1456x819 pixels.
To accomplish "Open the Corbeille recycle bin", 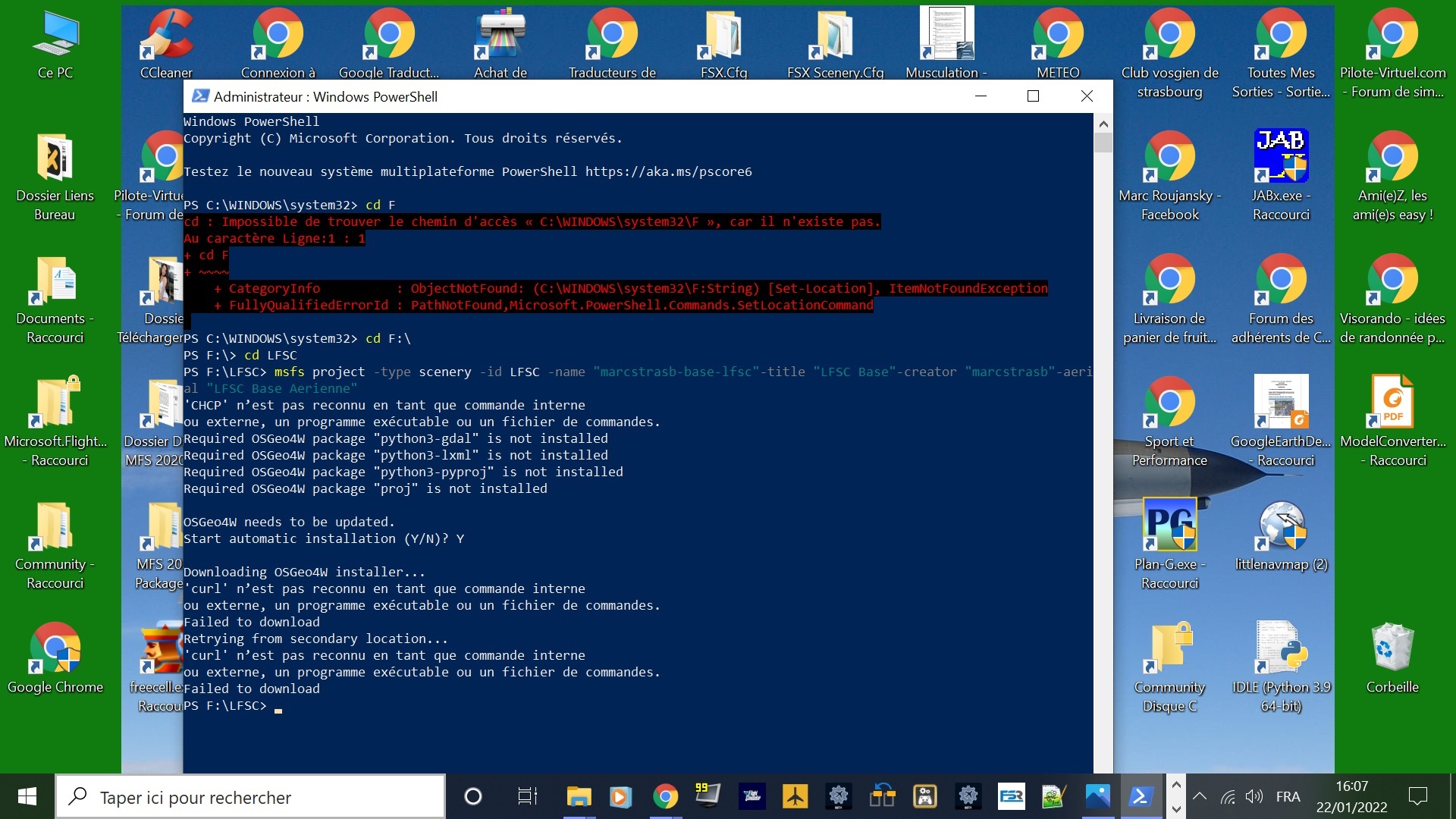I will pos(1392,648).
